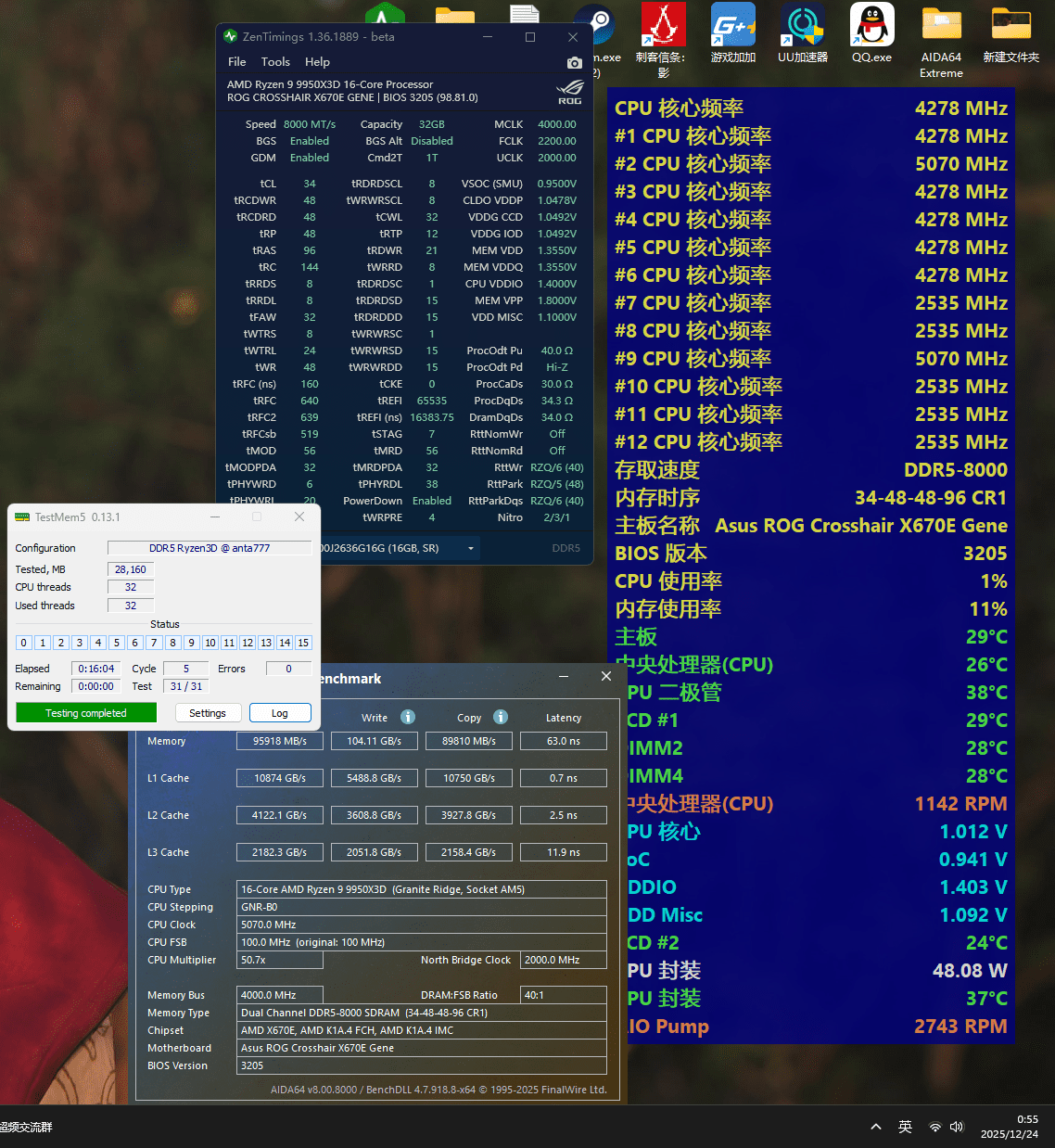Minimize the ZenTimings window
The width and height of the screenshot is (1055, 1148).
pos(488,37)
